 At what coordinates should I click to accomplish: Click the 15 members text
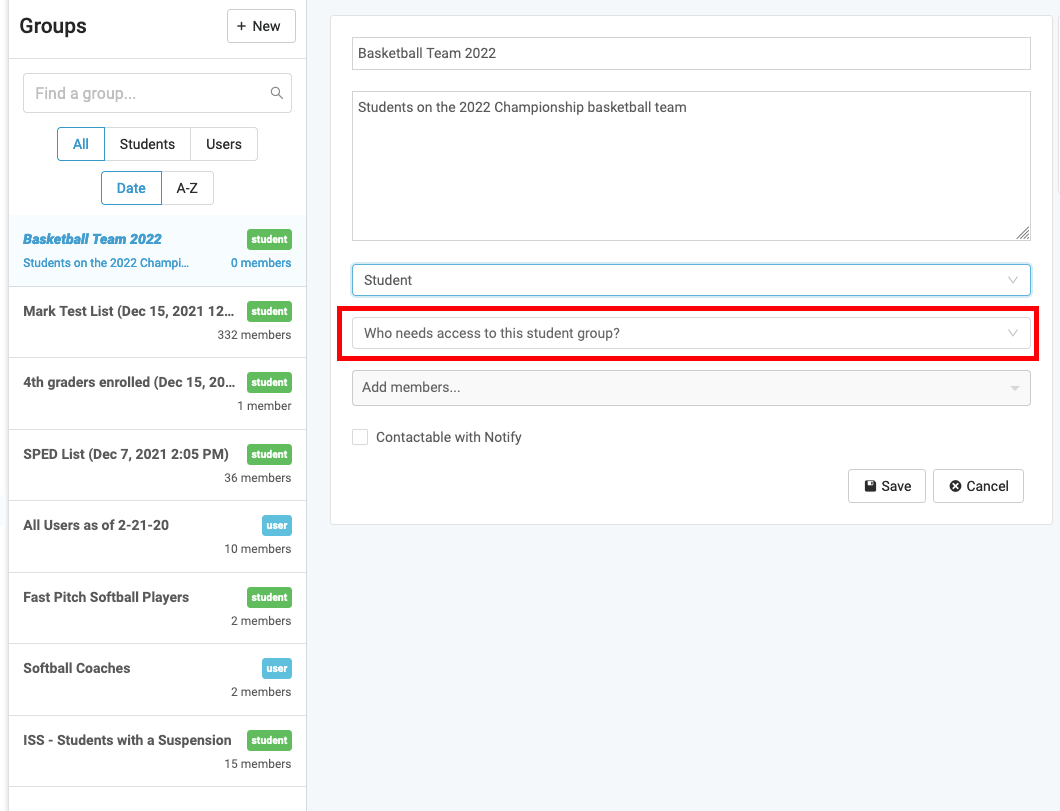click(x=258, y=764)
